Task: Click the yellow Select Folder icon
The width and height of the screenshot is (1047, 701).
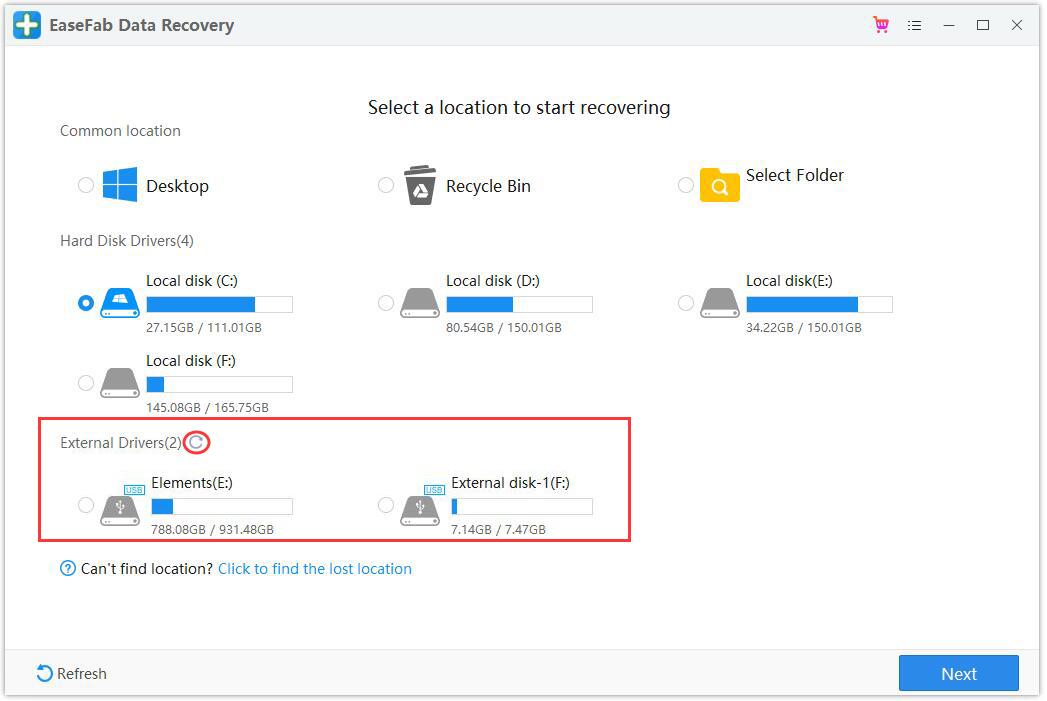Action: click(x=720, y=185)
